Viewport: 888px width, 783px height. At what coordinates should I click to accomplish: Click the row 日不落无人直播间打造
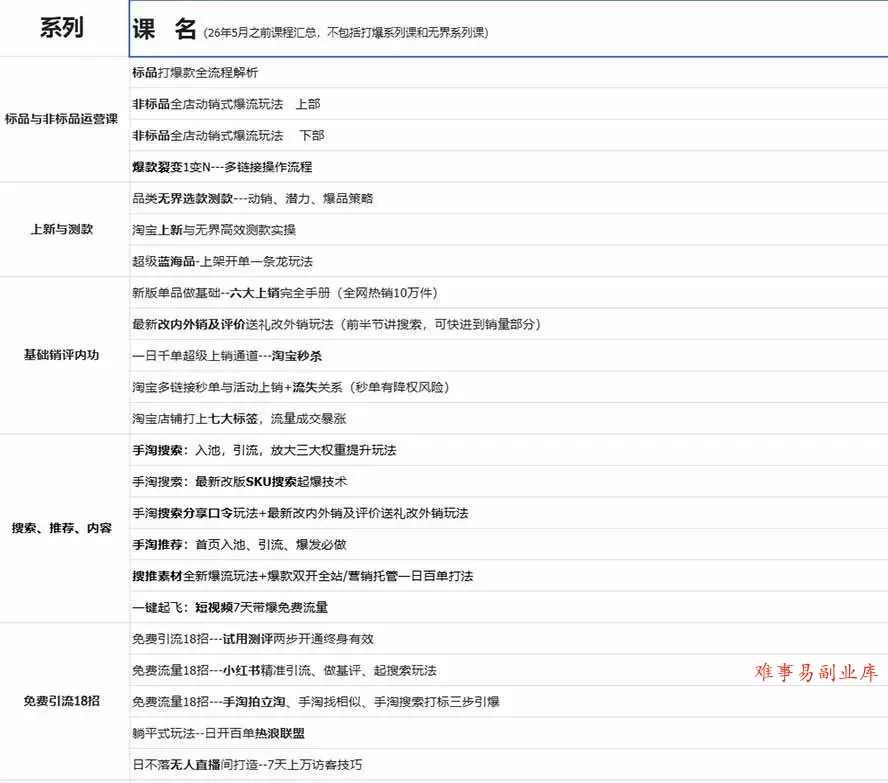509,765
